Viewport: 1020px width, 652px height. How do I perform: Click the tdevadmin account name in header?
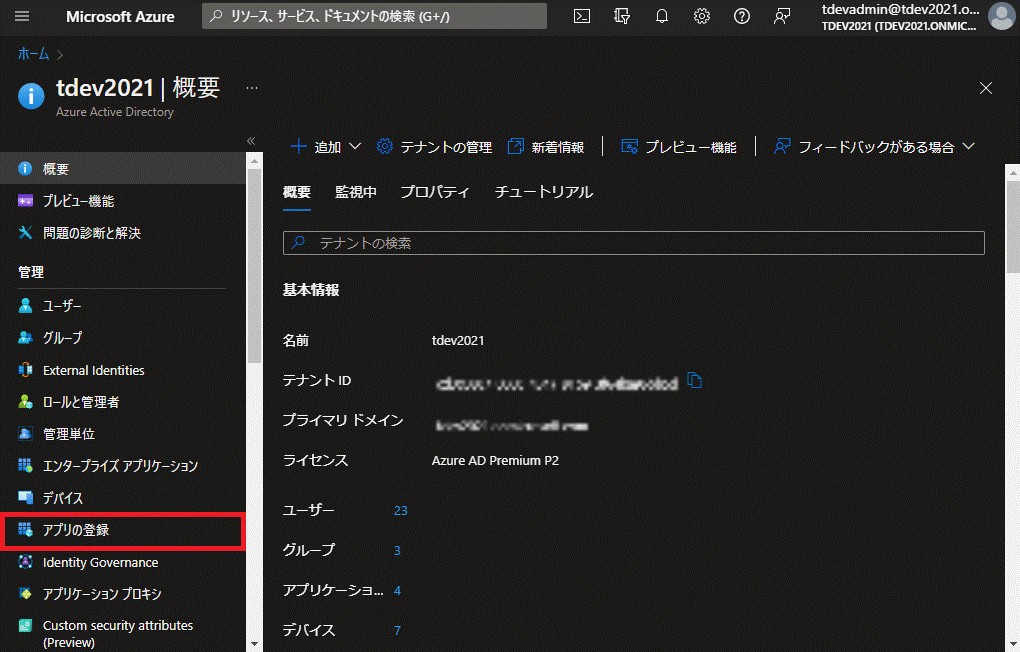click(x=900, y=9)
